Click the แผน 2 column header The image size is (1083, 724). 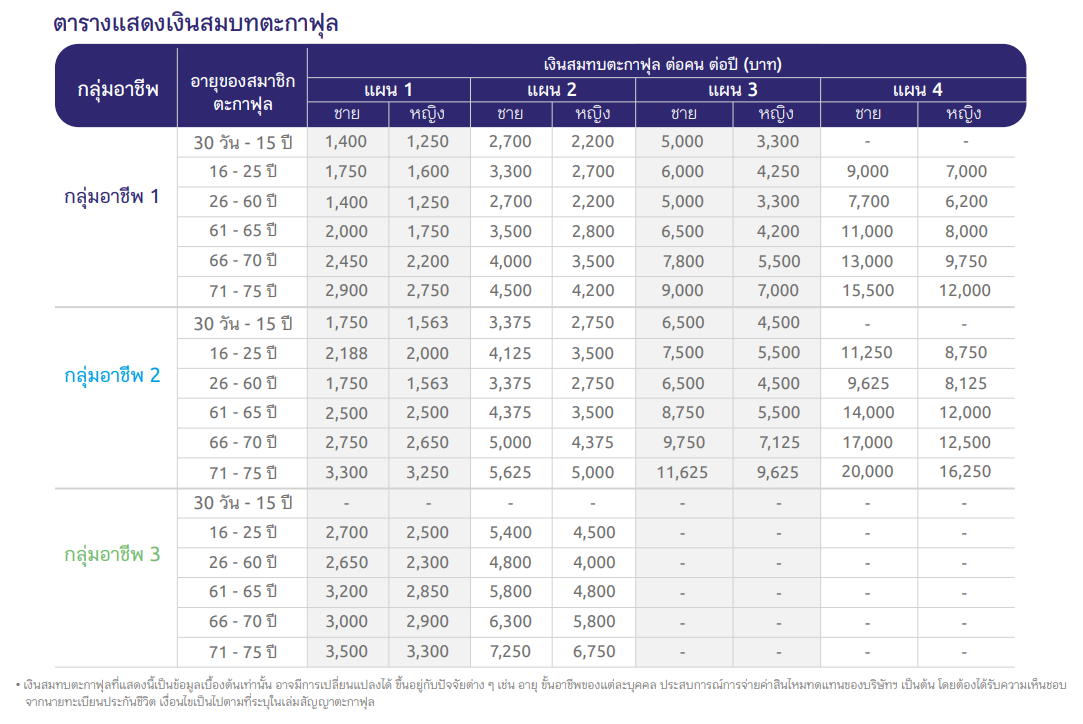pos(552,90)
